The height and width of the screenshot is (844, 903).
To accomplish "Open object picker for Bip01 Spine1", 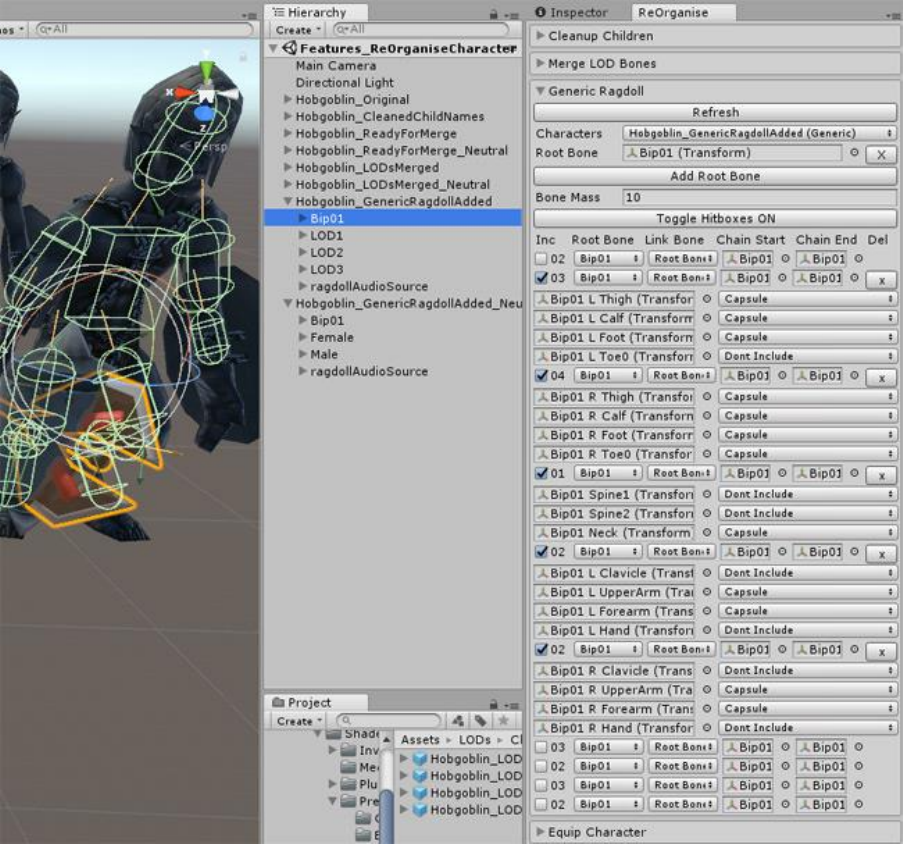I will 707,494.
